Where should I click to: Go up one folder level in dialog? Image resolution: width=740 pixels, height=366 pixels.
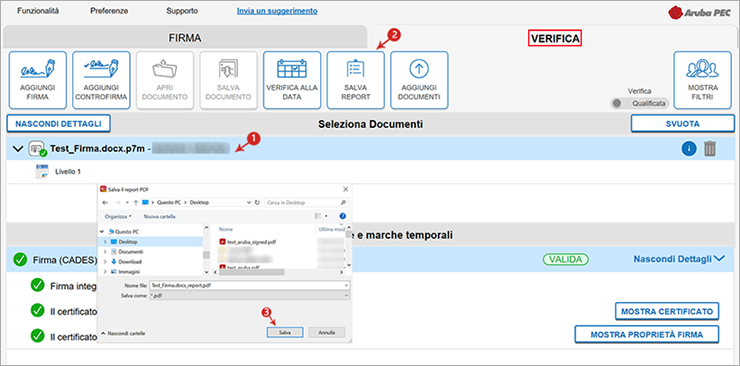click(135, 202)
